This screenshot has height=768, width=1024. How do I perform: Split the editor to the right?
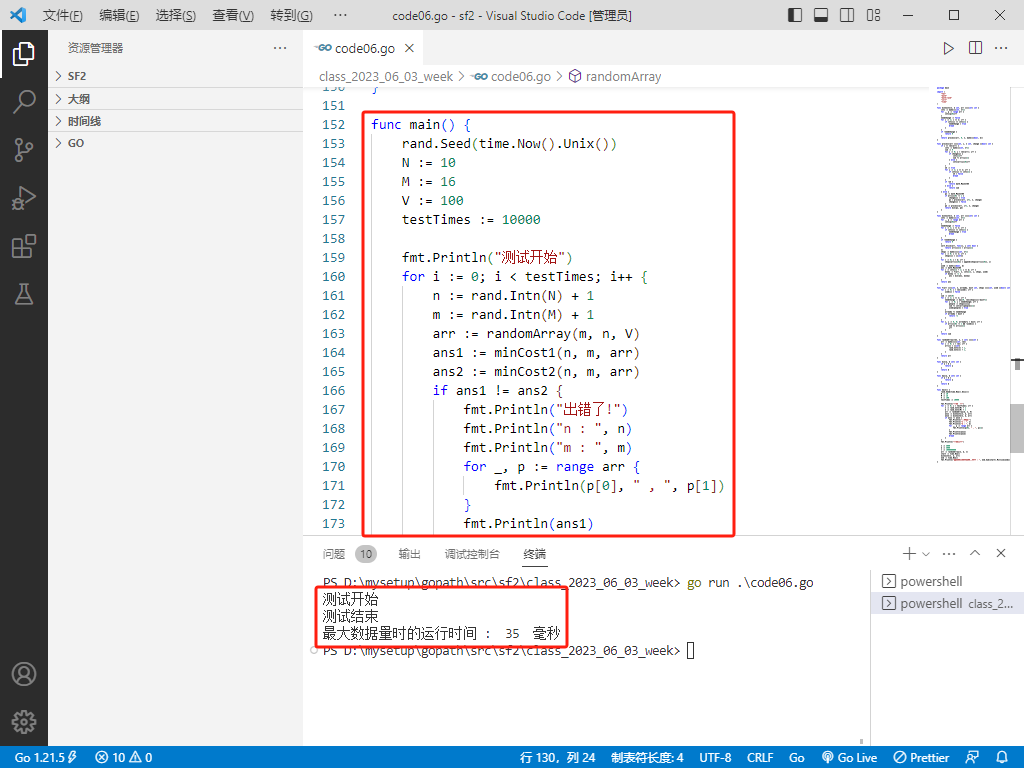[975, 48]
